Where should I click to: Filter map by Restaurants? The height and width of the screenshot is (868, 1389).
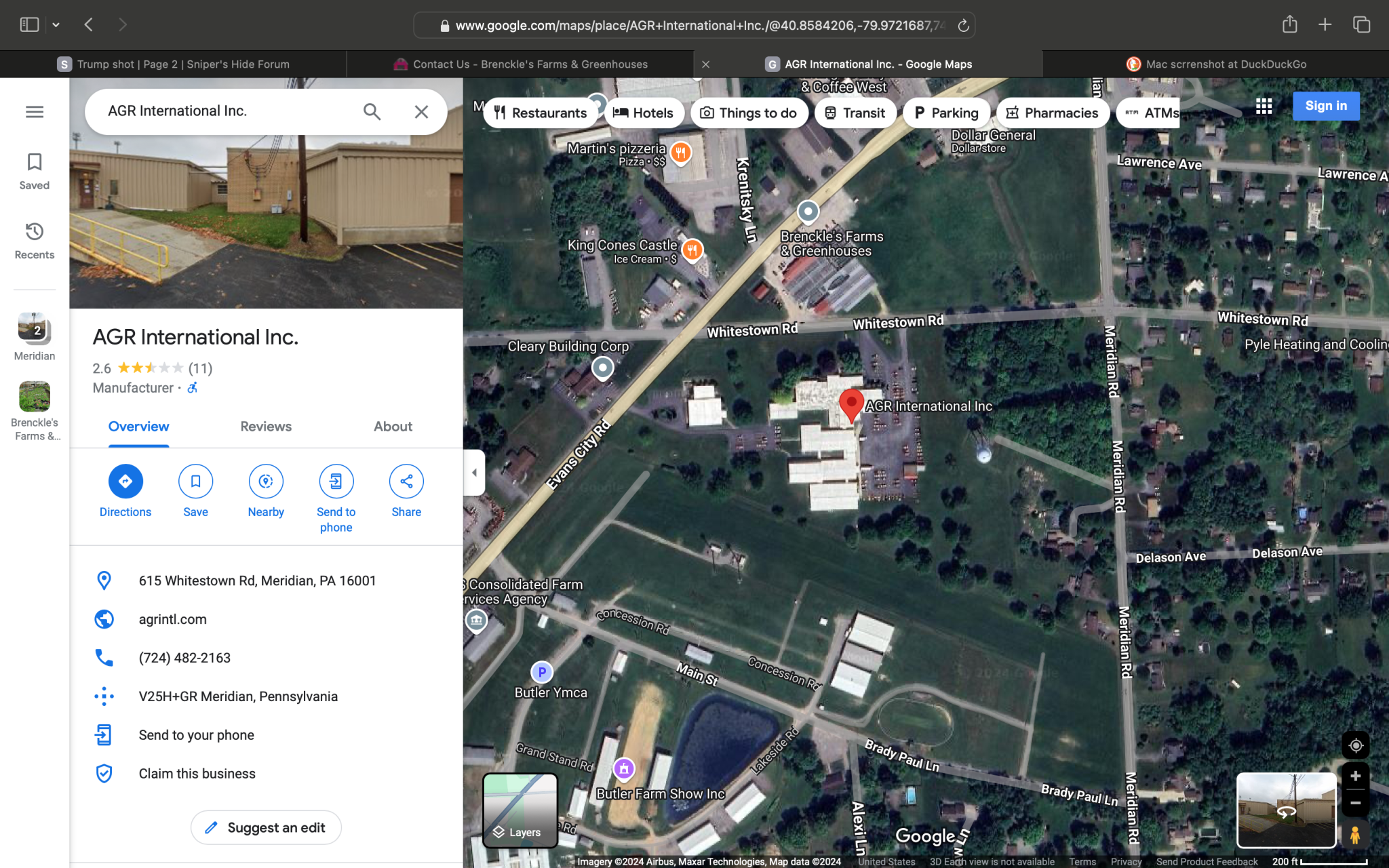click(541, 113)
